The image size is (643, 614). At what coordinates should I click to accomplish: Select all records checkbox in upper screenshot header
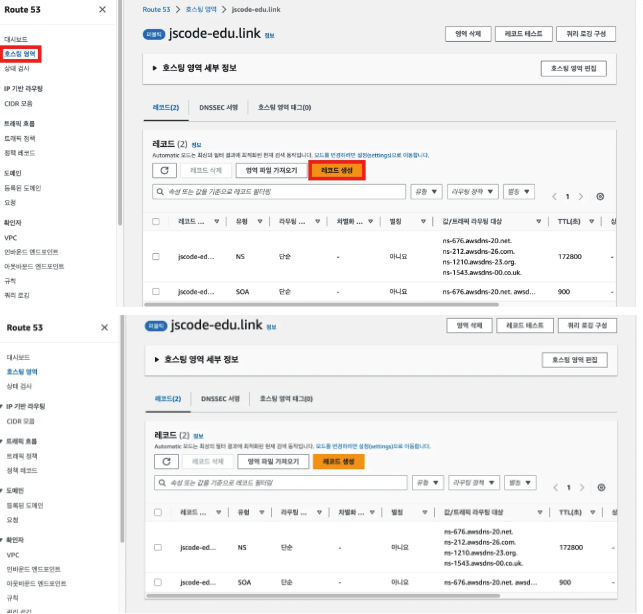point(156,221)
